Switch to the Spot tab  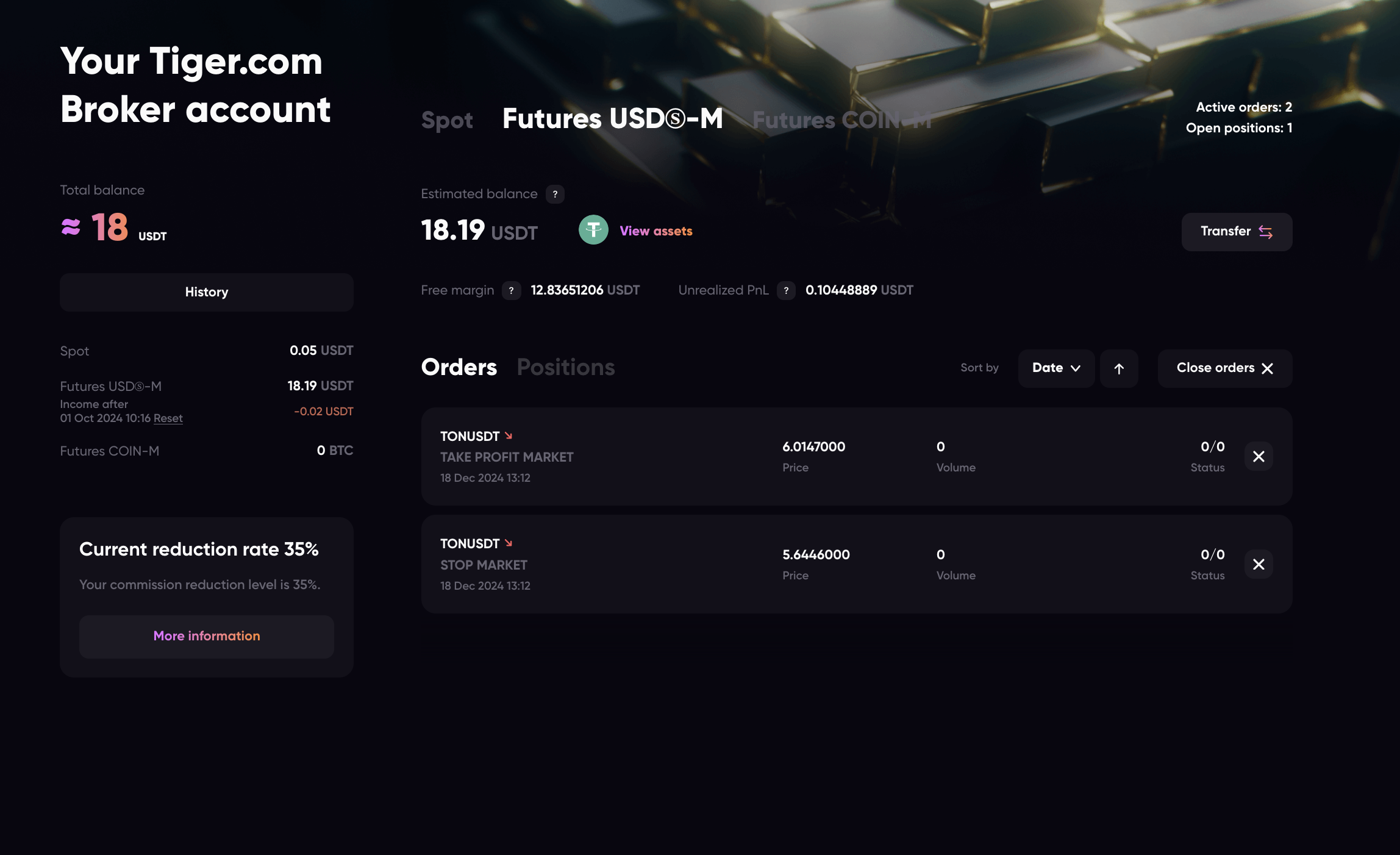click(x=447, y=120)
